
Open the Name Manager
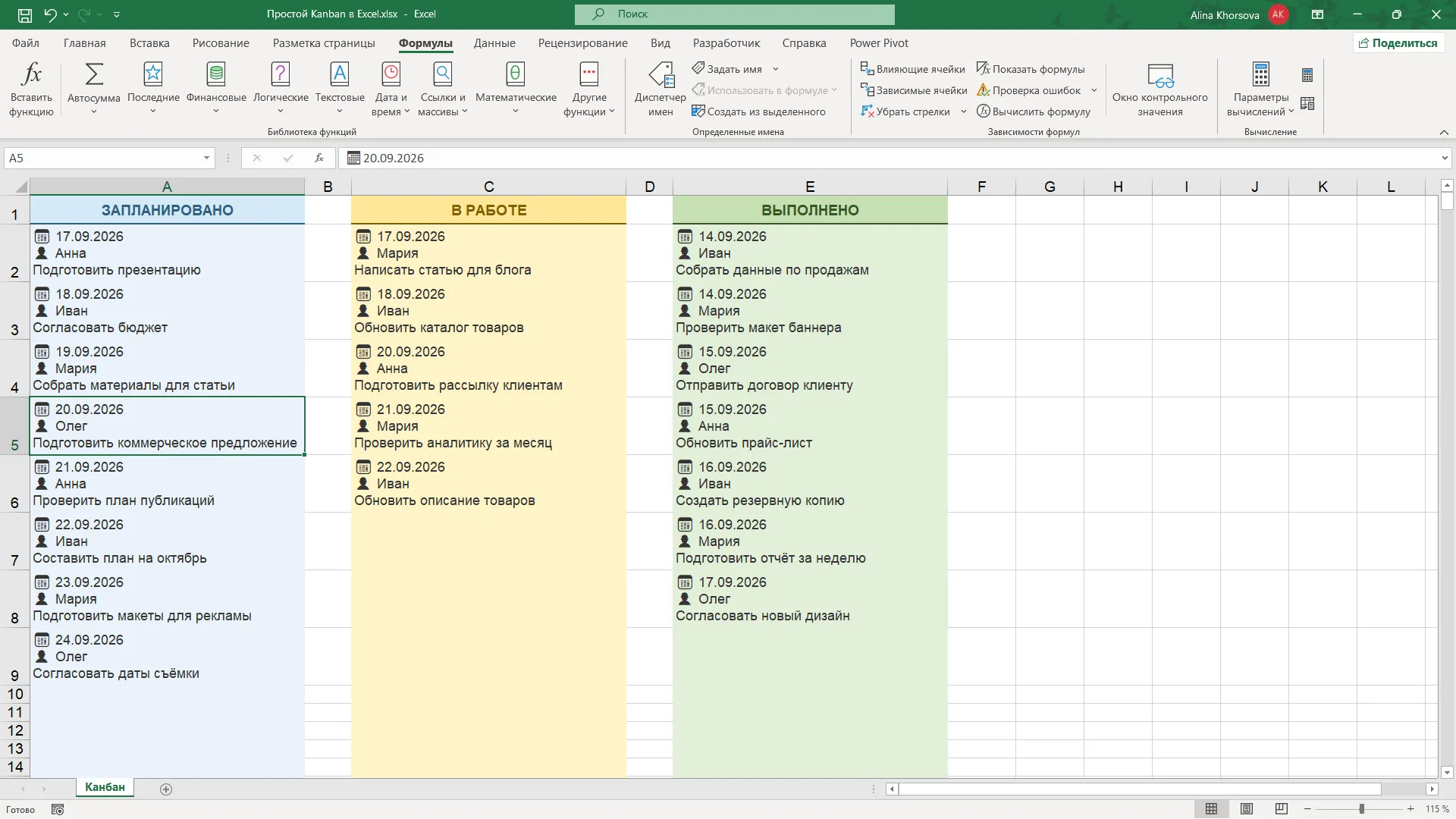[661, 89]
